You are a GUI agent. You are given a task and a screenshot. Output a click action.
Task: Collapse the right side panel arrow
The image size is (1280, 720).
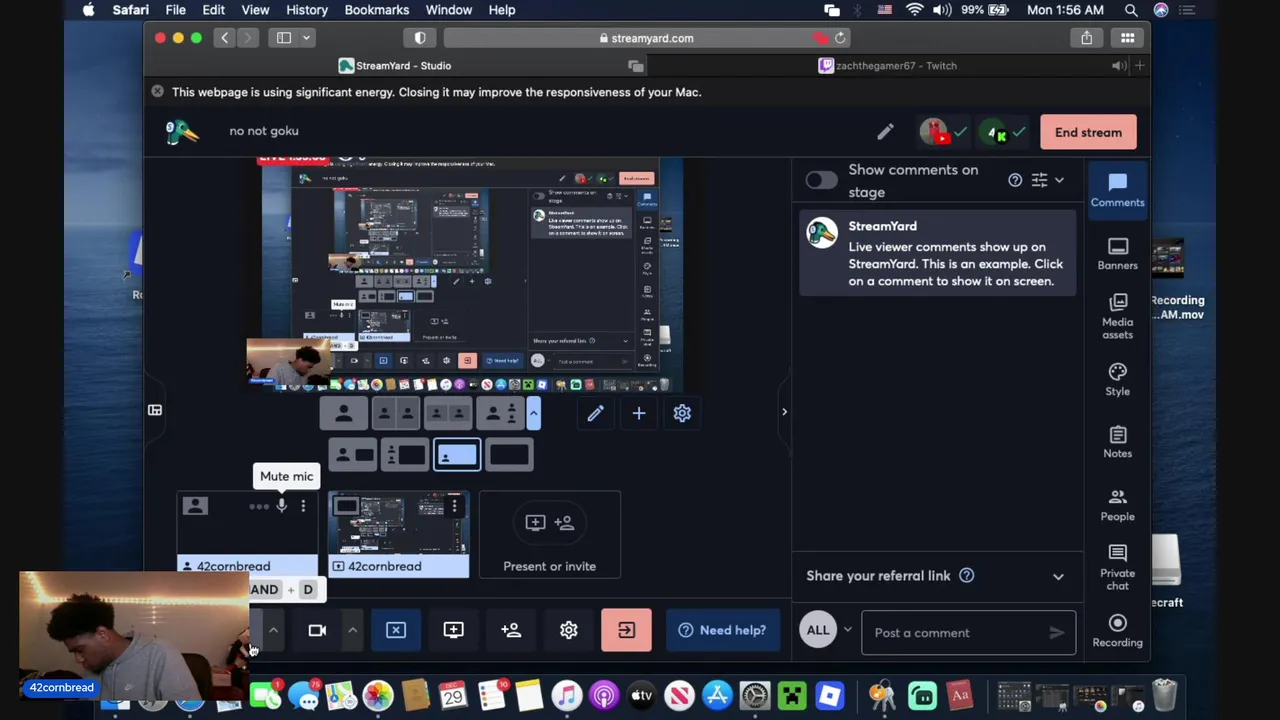point(784,411)
